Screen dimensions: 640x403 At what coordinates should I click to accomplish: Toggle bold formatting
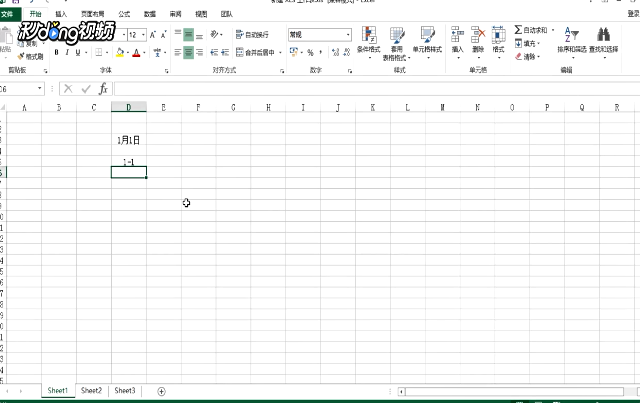pyautogui.click(x=56, y=52)
